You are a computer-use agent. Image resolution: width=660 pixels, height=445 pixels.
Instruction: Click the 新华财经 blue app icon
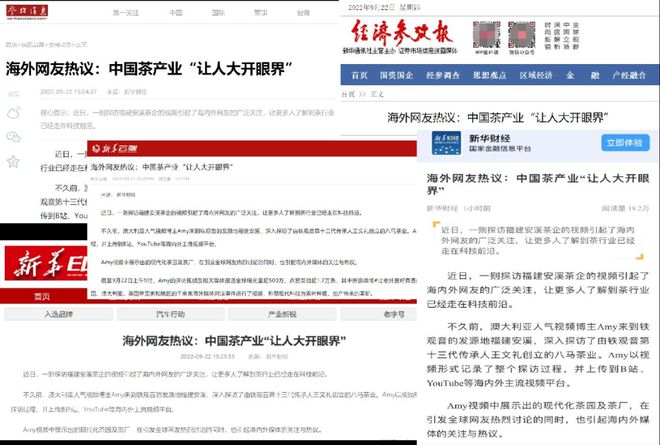click(x=446, y=143)
